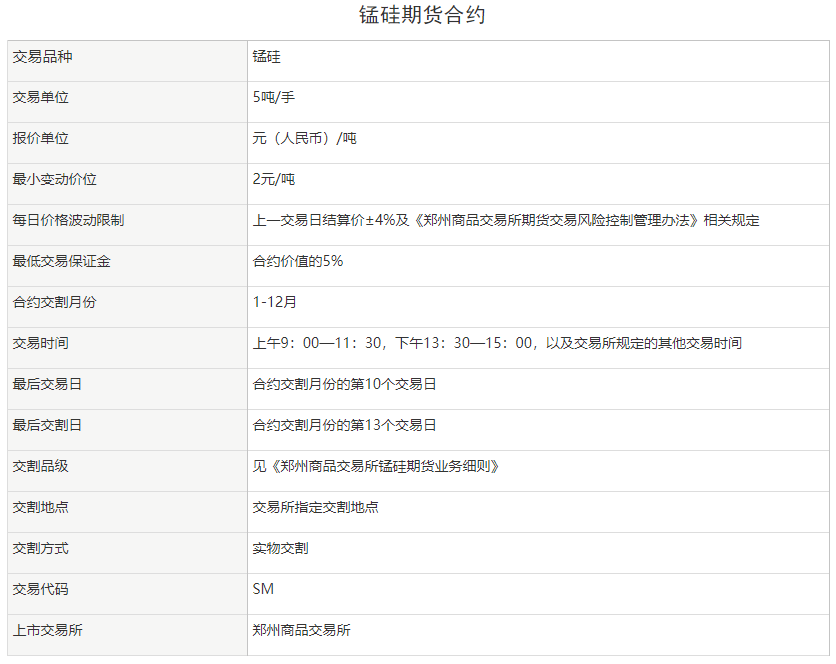Select the 交易品种 row label
The image size is (836, 664).
(42, 57)
